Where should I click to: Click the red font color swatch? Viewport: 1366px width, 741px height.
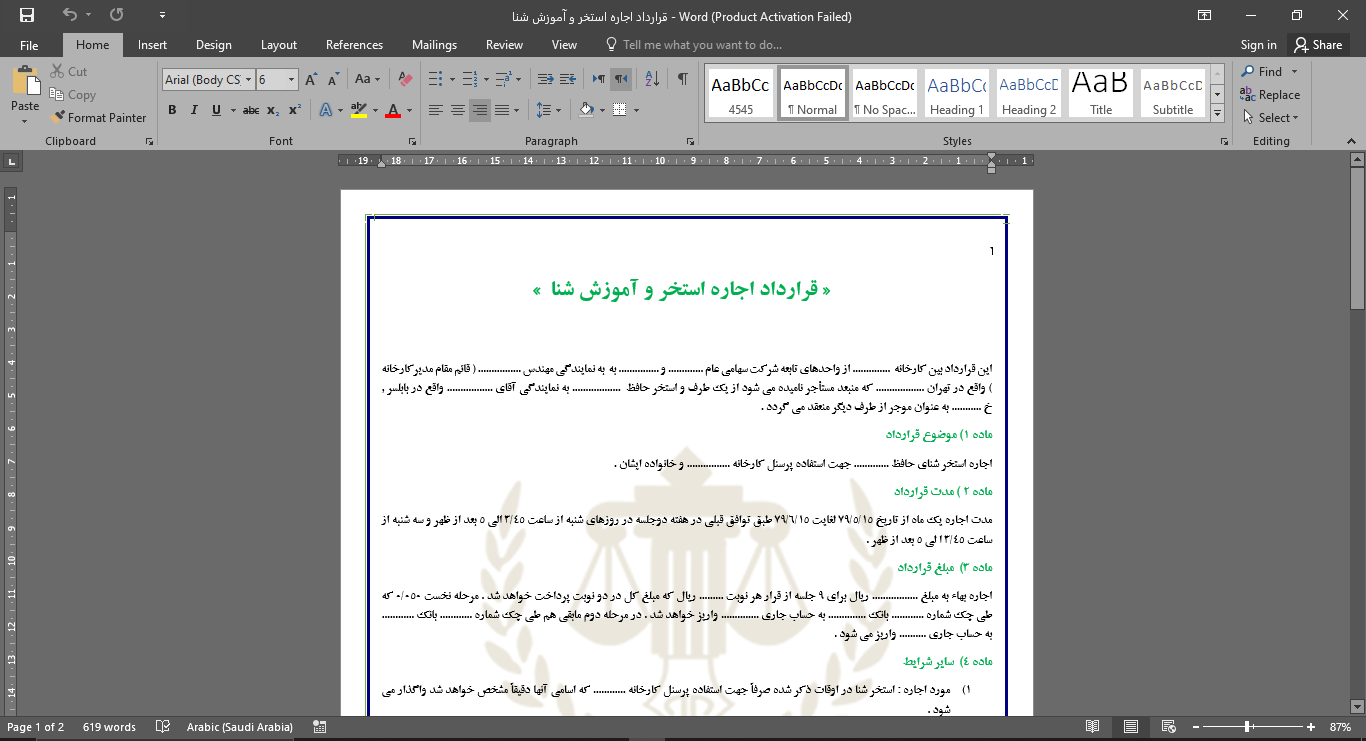coord(393,110)
